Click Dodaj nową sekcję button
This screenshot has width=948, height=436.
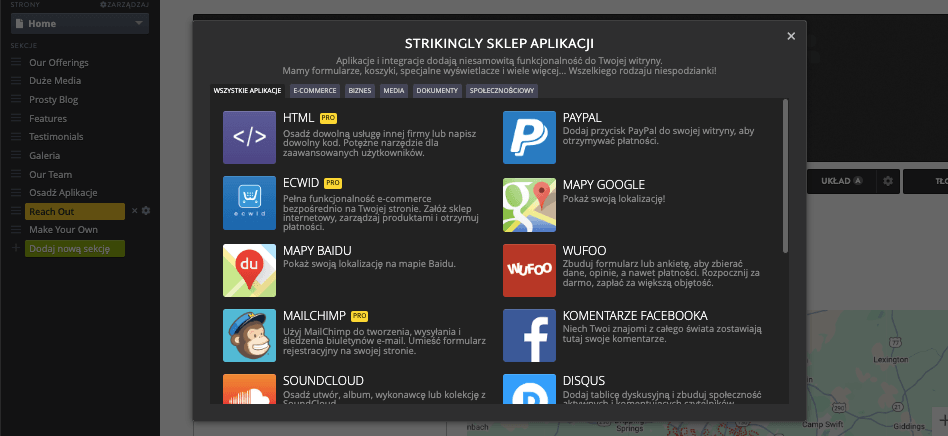[x=75, y=249]
